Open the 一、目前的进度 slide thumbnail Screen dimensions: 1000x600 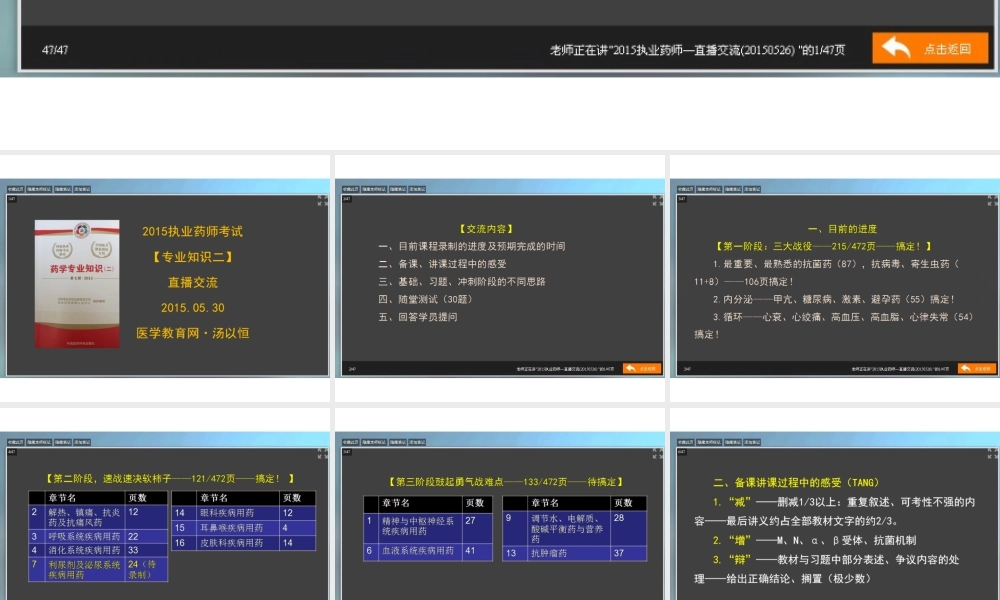(835, 279)
